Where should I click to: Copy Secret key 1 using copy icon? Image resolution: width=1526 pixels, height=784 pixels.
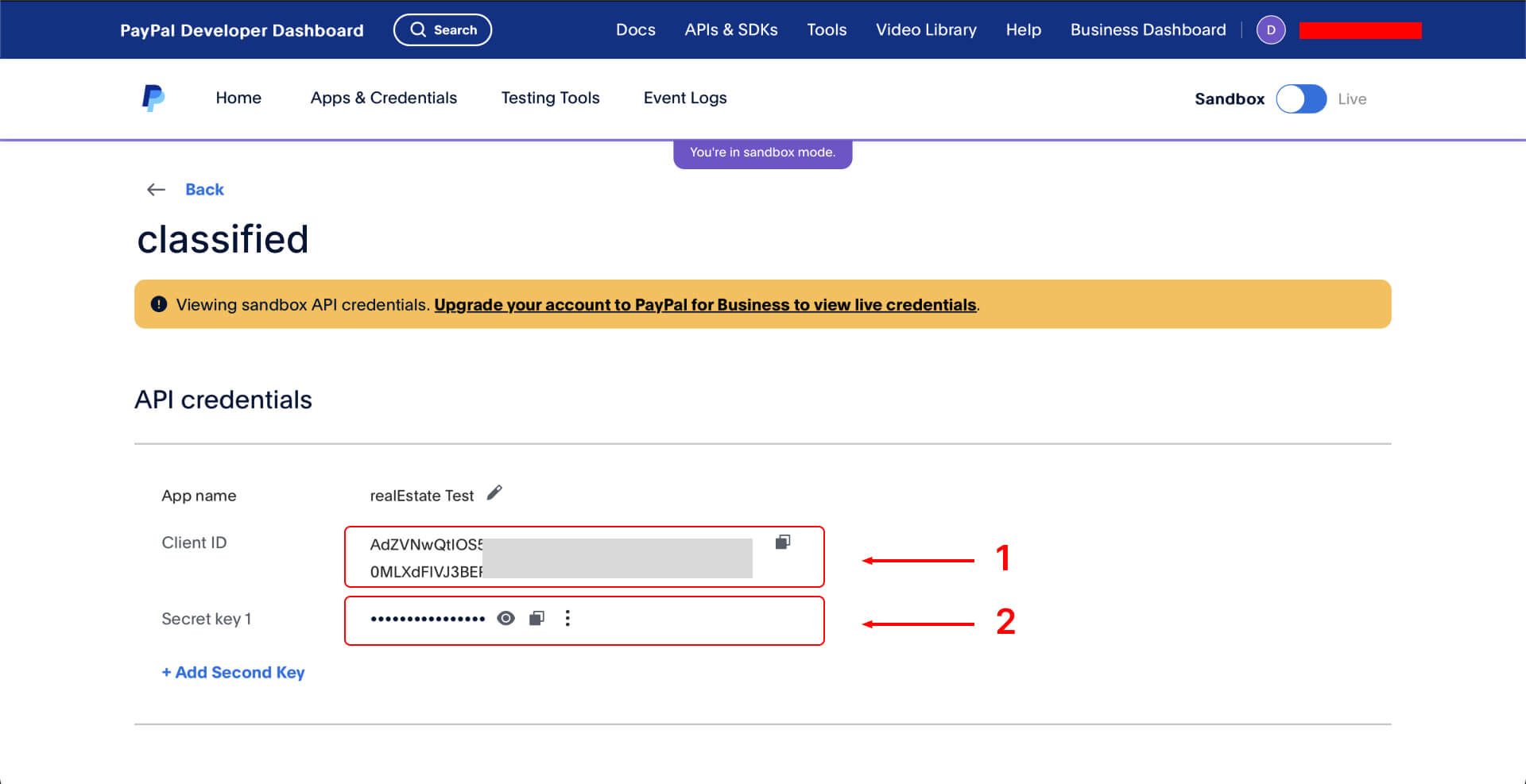(537, 618)
